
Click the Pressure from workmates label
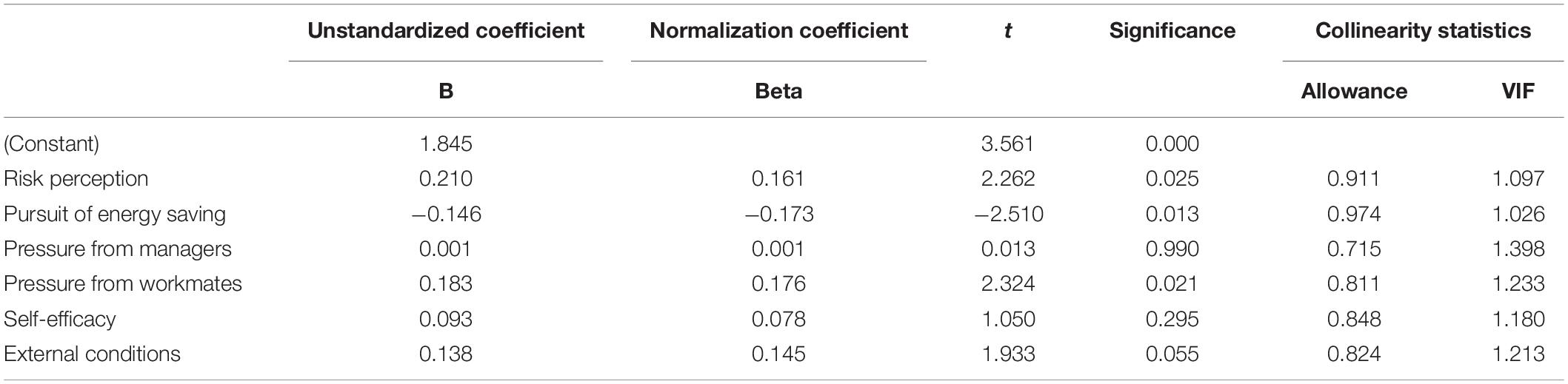[123, 283]
